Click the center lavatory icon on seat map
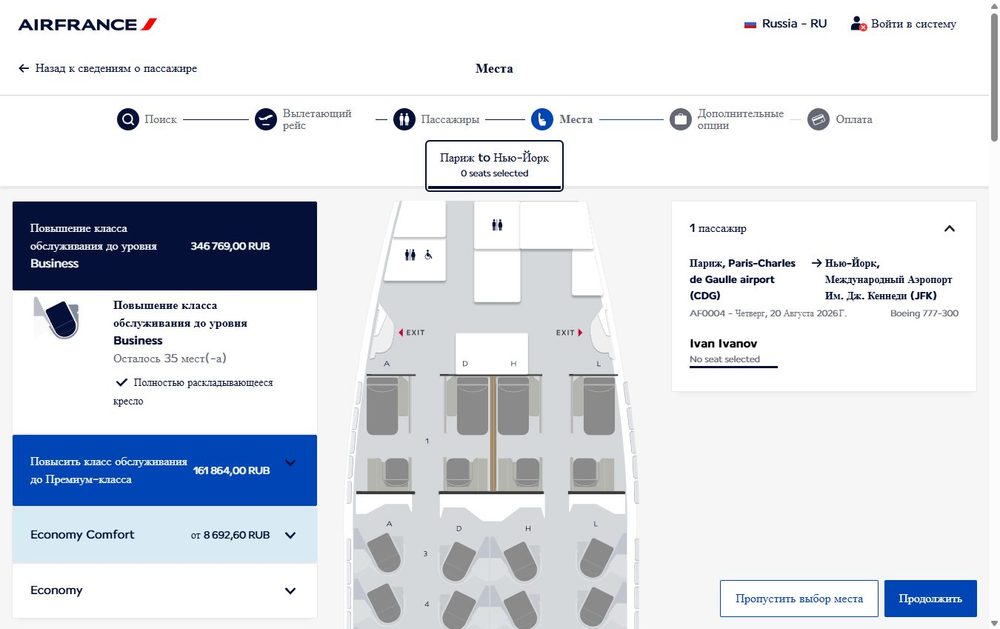The image size is (1000, 629). click(497, 225)
